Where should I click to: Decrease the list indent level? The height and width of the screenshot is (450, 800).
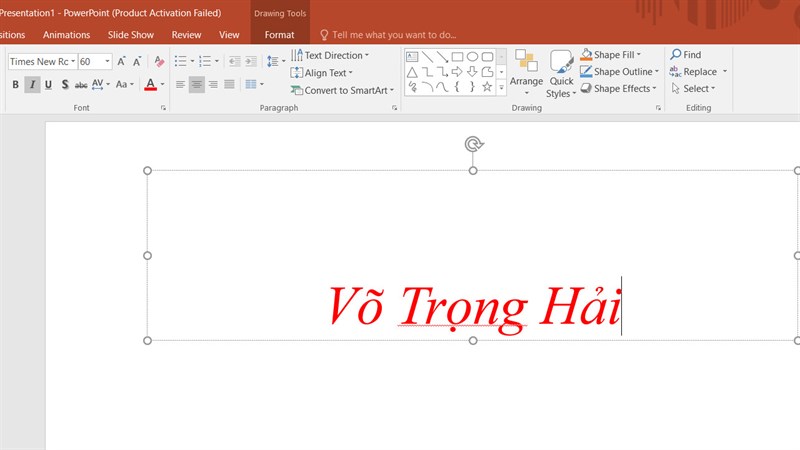[234, 62]
